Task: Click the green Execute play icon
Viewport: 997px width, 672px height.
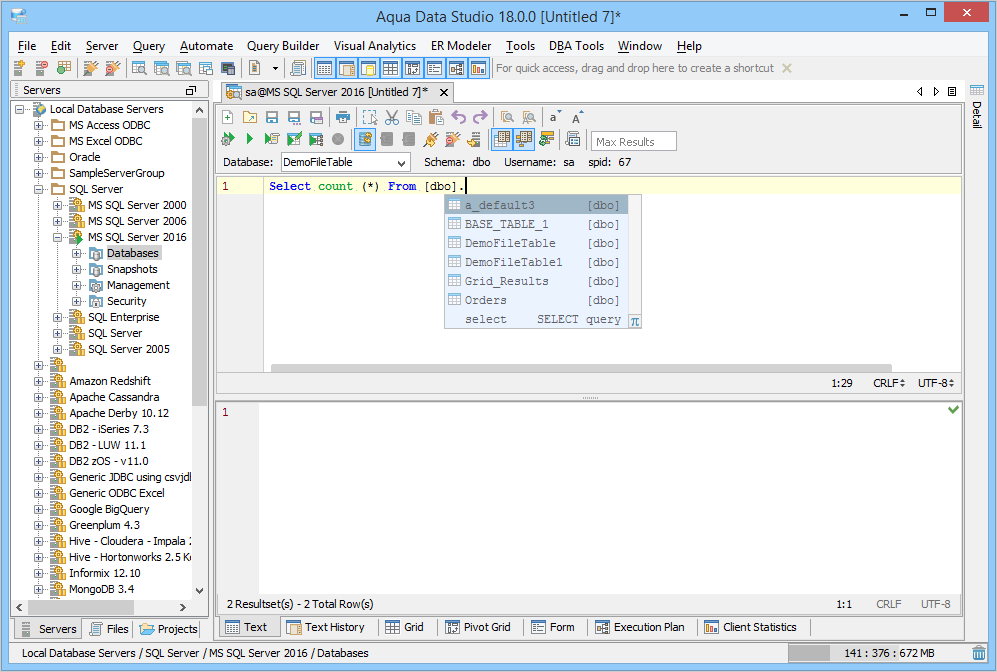Action: 250,139
